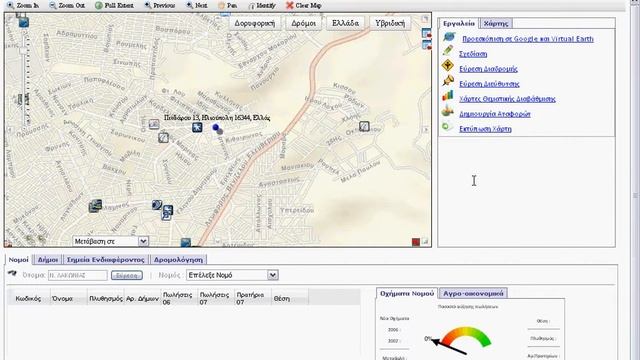The height and width of the screenshot is (360, 640).
Task: Pan map right using east edge arrow
Action: coord(426,130)
